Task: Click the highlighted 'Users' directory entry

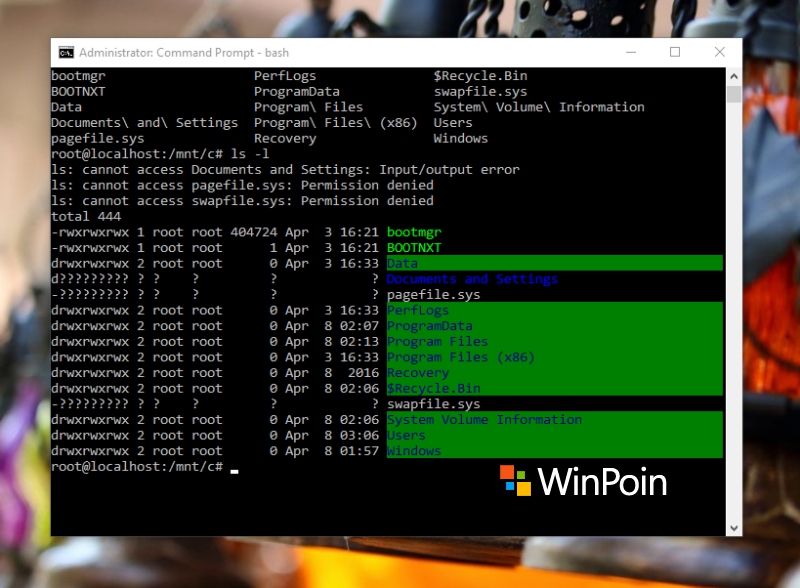Action: (x=406, y=435)
